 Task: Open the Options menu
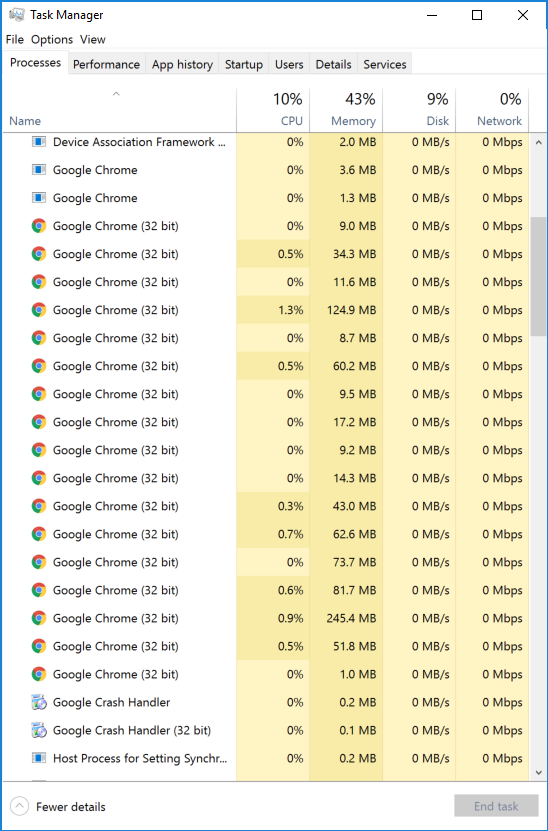(51, 39)
